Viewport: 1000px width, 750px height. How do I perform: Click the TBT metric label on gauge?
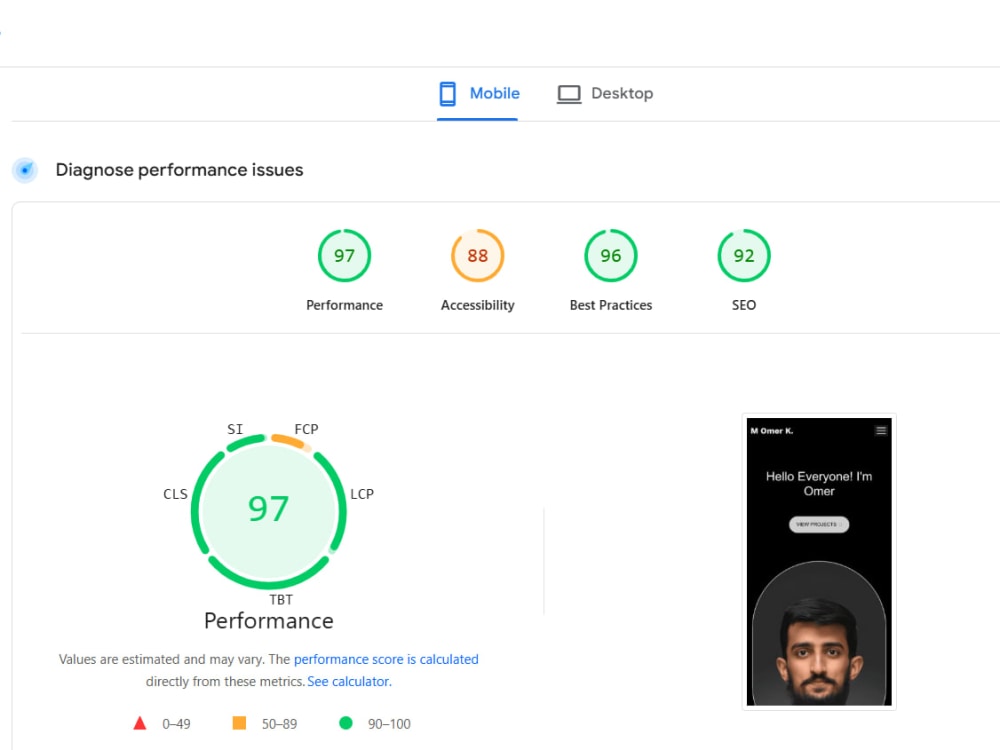[x=281, y=600]
